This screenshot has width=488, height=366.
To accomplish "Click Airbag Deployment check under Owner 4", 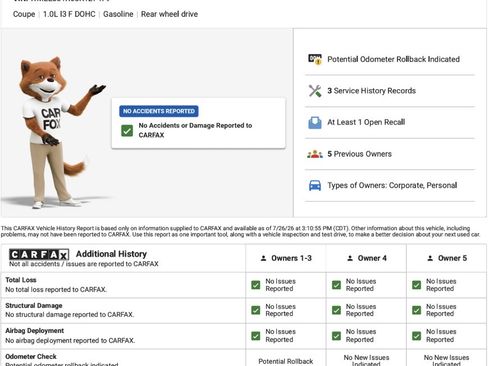I will click(336, 336).
